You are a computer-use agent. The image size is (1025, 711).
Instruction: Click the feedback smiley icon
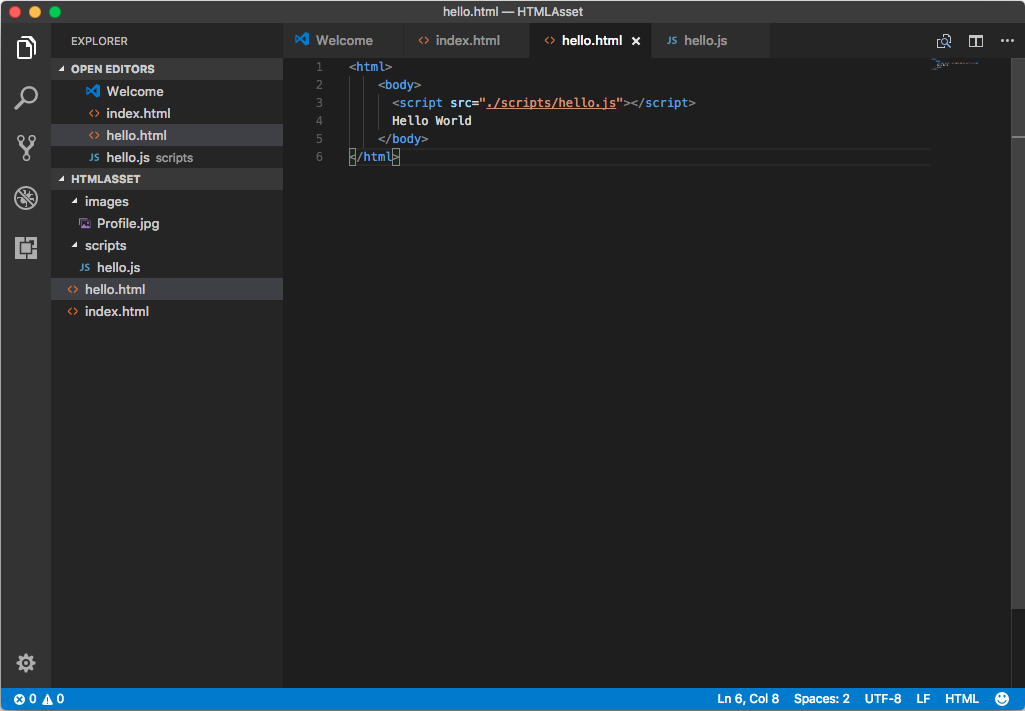(1001, 699)
